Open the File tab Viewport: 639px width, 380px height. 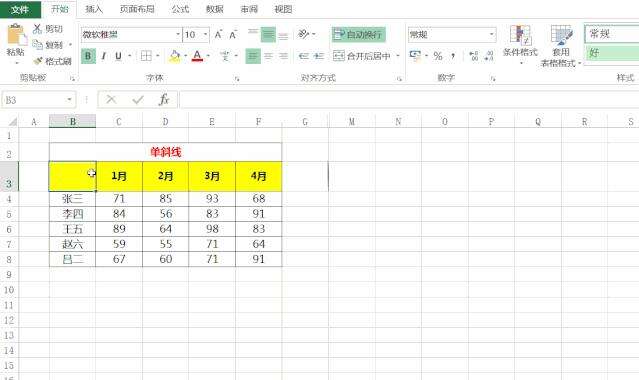[x=20, y=9]
